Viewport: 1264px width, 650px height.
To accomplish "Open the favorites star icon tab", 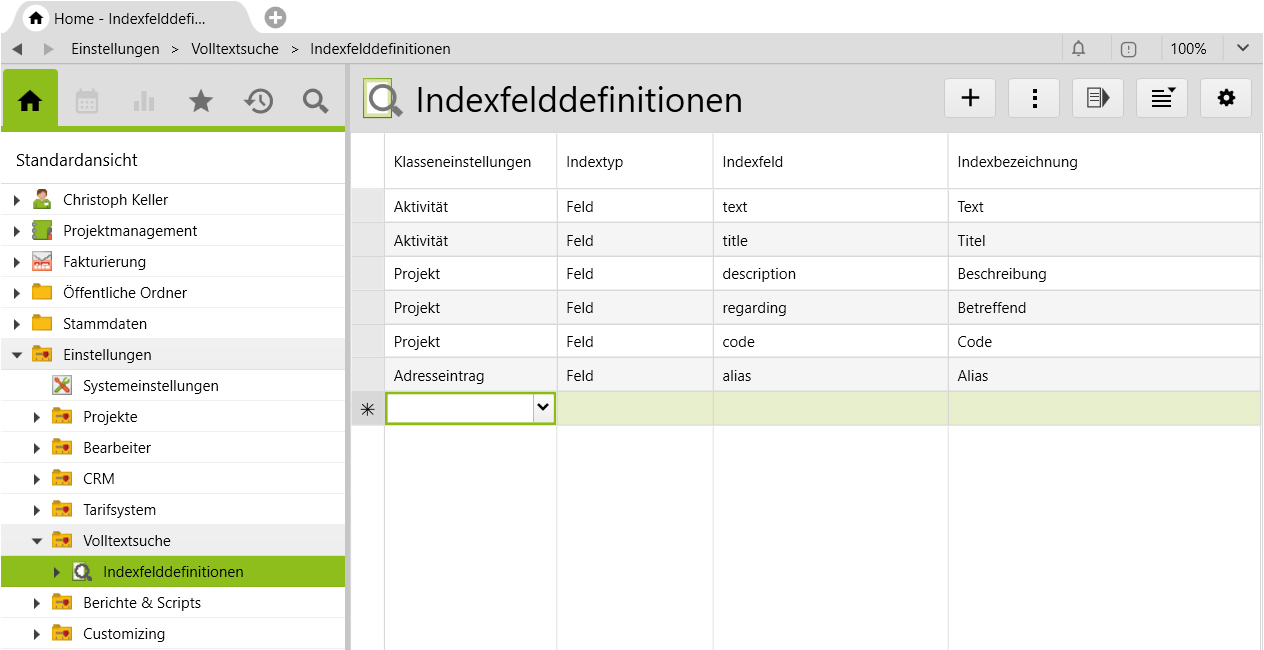I will pos(201,101).
